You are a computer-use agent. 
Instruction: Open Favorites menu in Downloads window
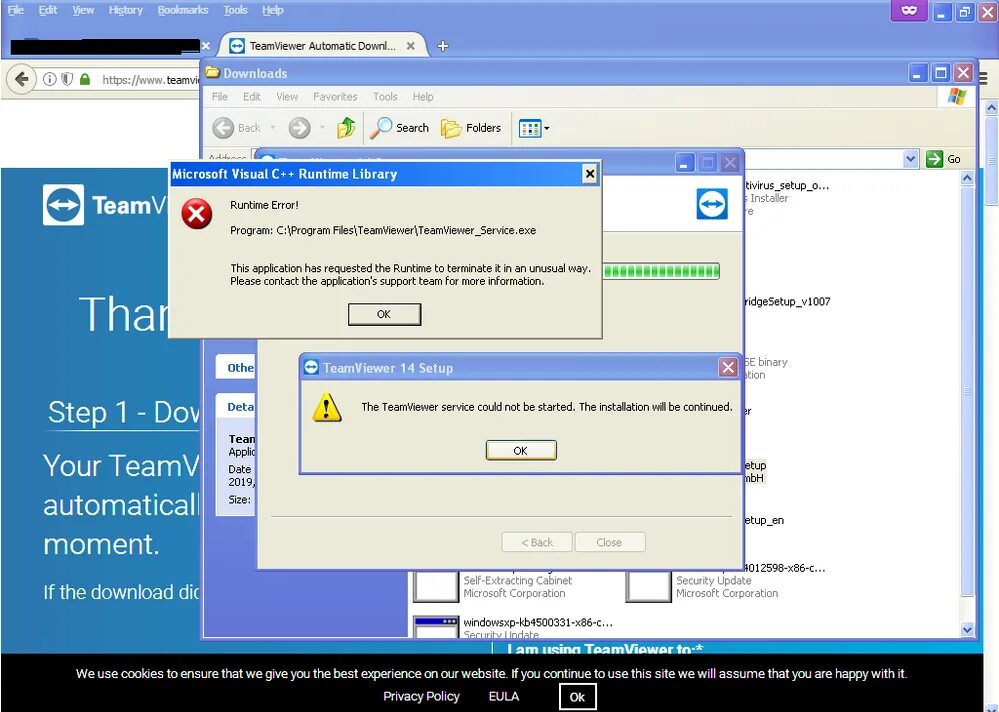(335, 97)
